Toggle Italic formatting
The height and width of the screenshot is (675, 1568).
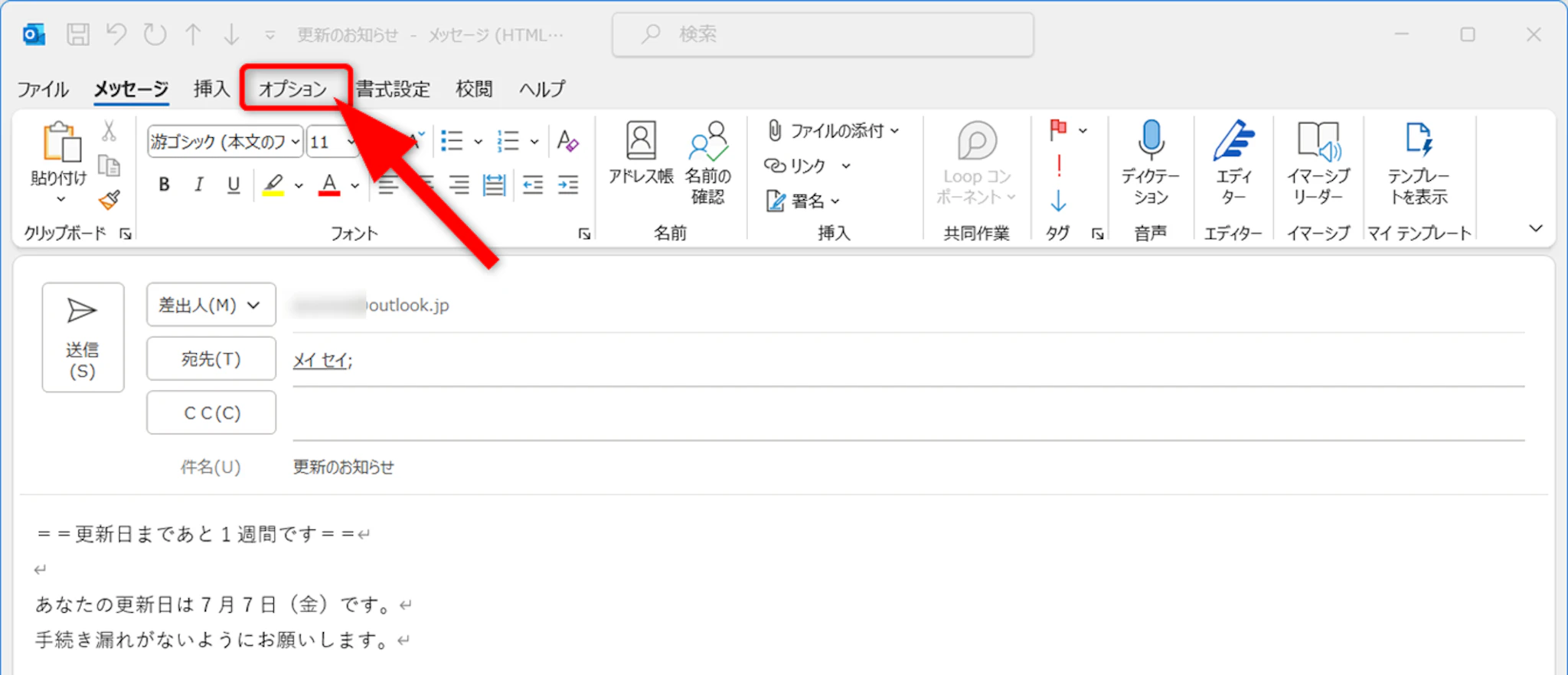point(199,185)
